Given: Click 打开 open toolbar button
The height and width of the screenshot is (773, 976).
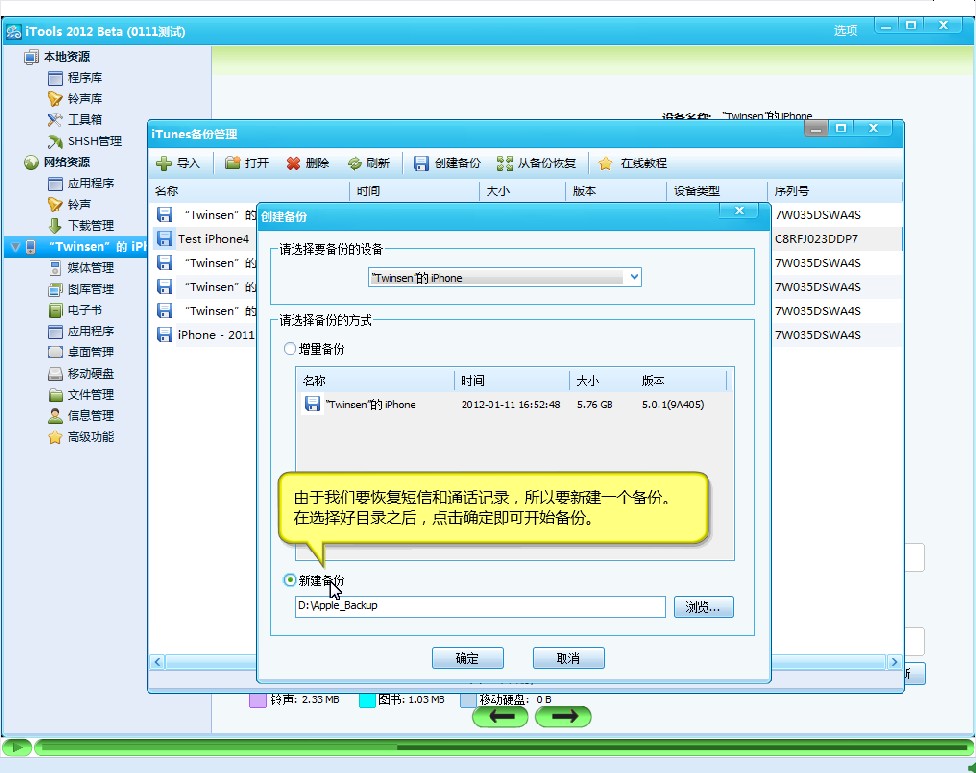Looking at the screenshot, I should point(247,163).
